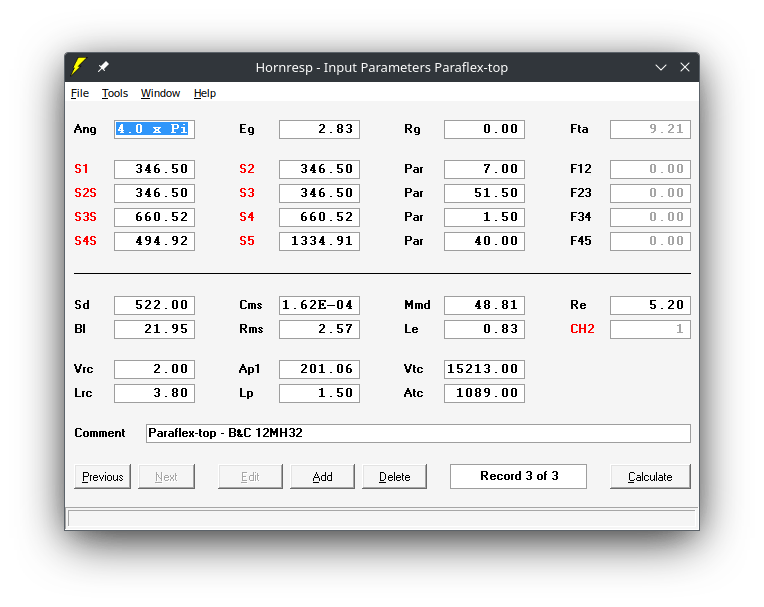The height and width of the screenshot is (607, 764).
Task: Click the F45 field showing 0.00
Action: 650,241
